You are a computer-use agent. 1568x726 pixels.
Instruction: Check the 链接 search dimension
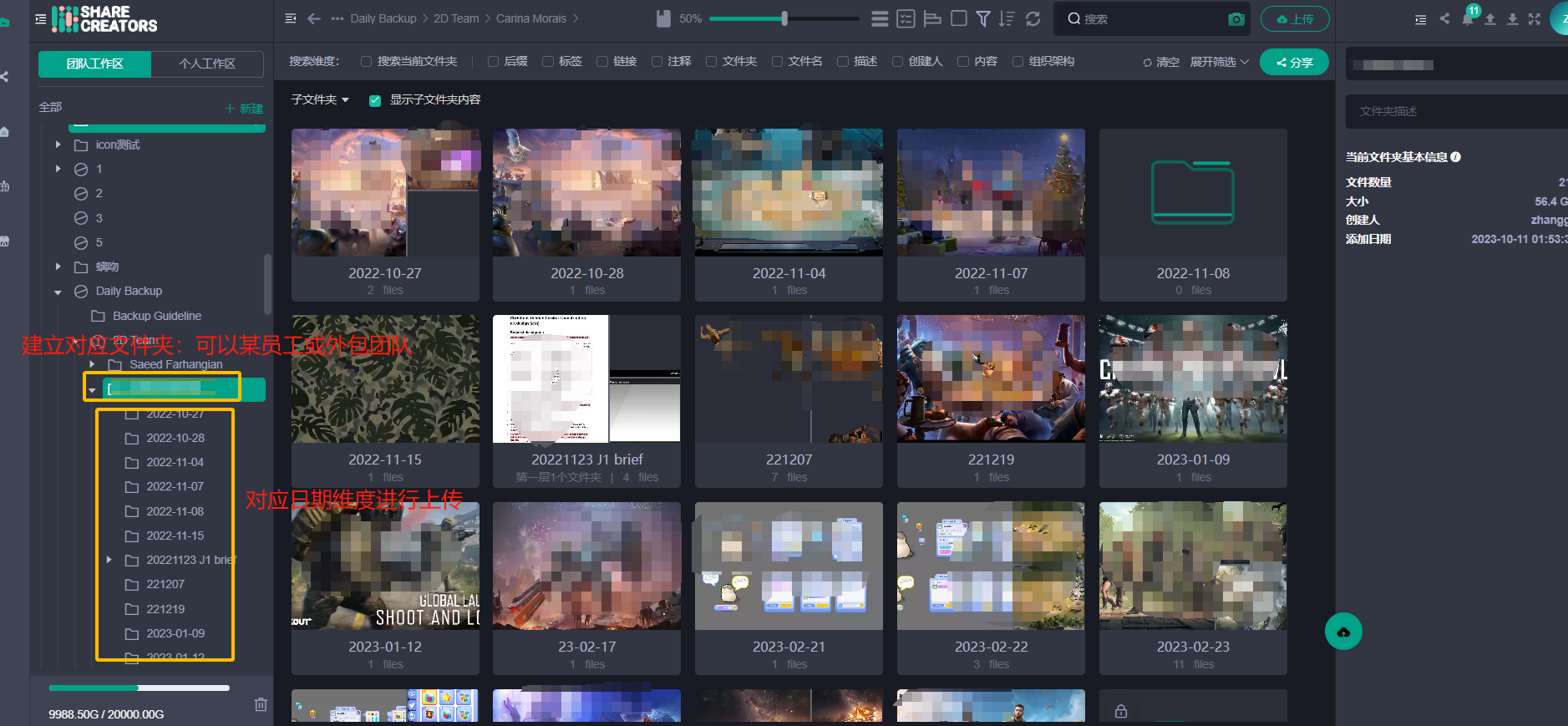click(x=601, y=61)
